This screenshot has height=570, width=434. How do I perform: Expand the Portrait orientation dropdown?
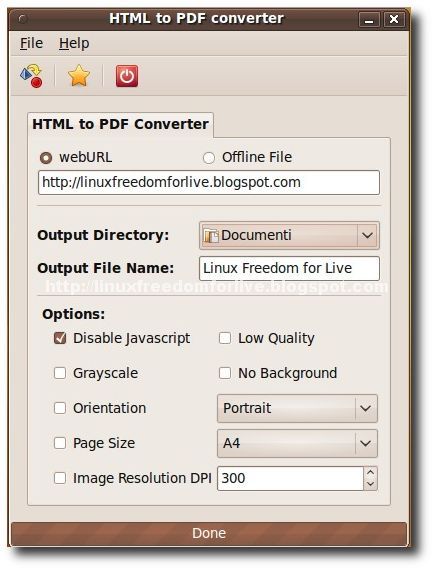point(297,408)
